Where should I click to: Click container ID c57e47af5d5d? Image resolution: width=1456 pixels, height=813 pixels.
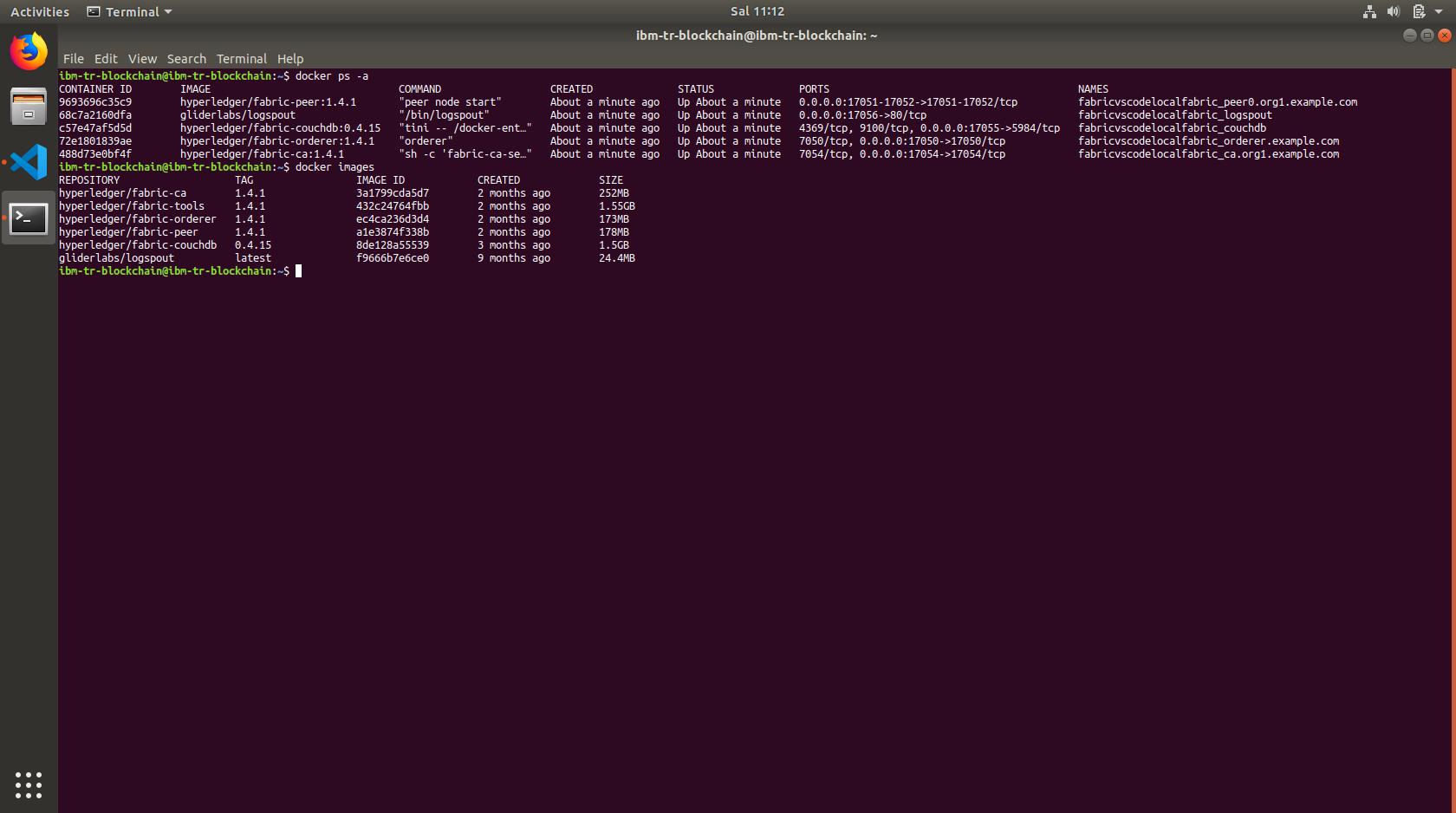(x=95, y=128)
